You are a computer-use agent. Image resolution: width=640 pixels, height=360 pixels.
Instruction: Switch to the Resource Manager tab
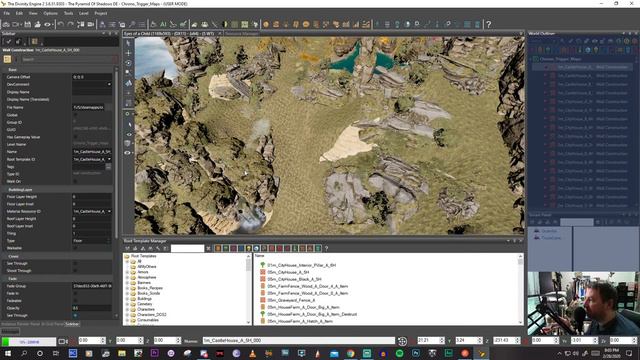coord(242,34)
